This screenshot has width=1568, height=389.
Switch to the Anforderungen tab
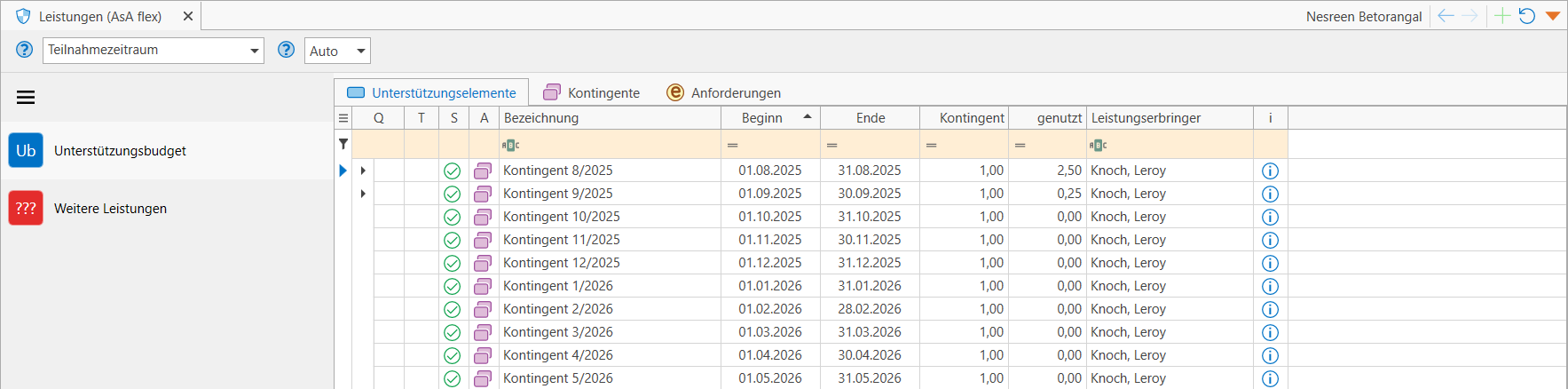(x=724, y=92)
